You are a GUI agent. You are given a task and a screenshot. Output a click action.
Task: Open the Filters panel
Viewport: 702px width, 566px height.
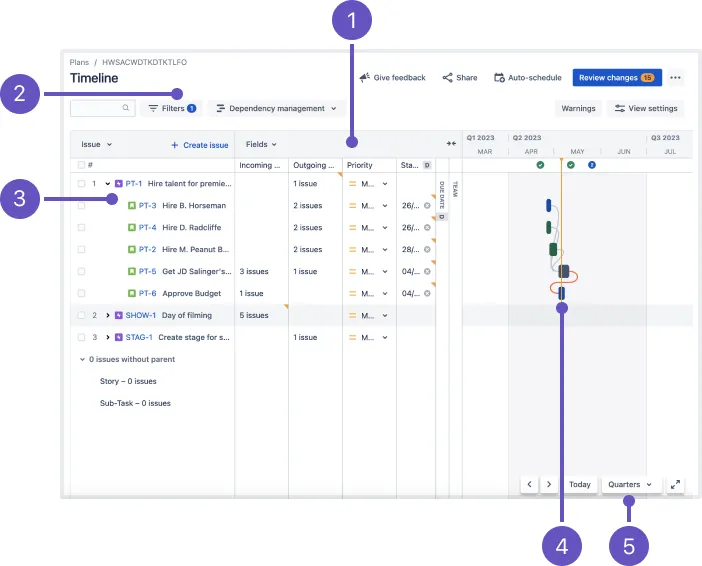tap(172, 108)
